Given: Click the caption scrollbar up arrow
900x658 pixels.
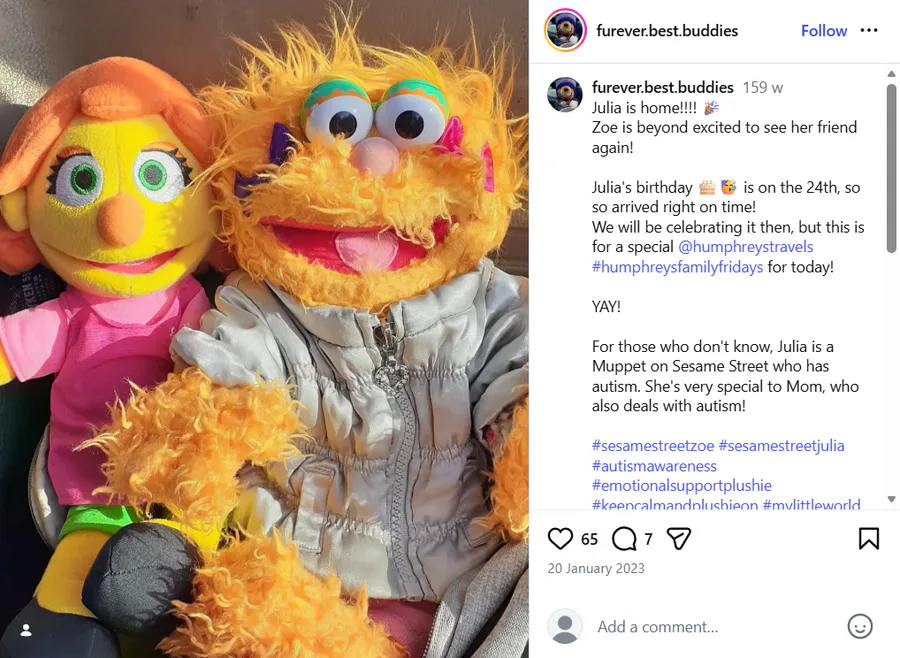Looking at the screenshot, I should tap(891, 73).
